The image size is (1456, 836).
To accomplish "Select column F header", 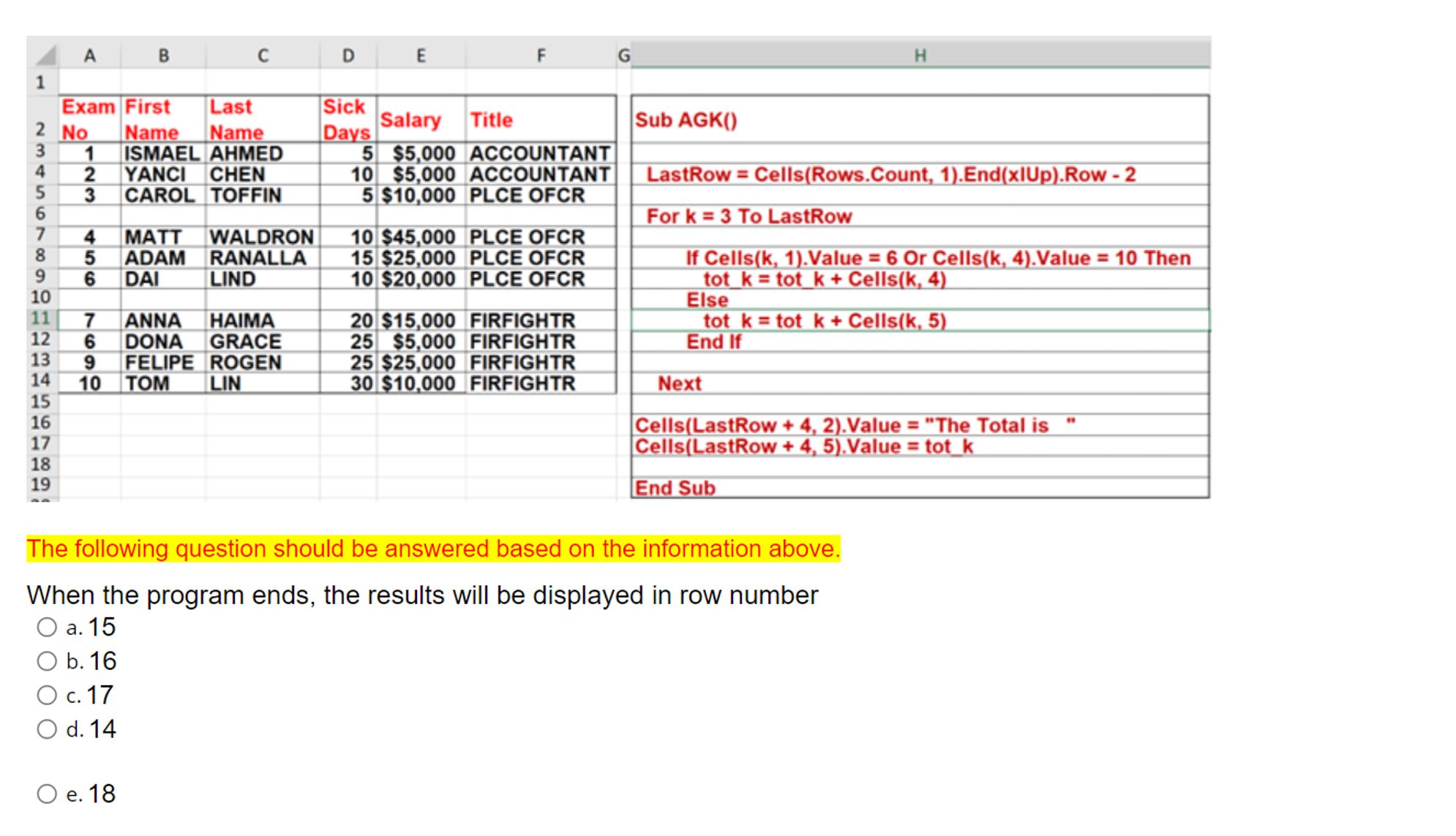I will pyautogui.click(x=541, y=56).
